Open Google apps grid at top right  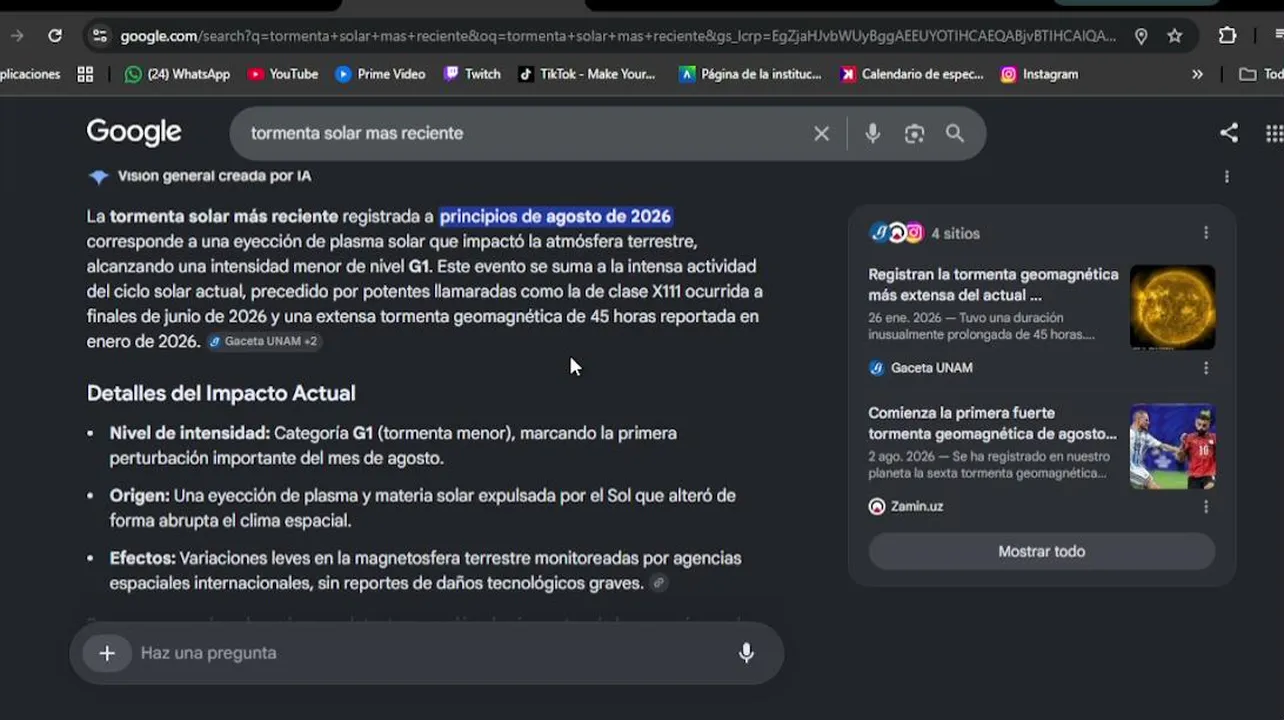coord(1274,133)
